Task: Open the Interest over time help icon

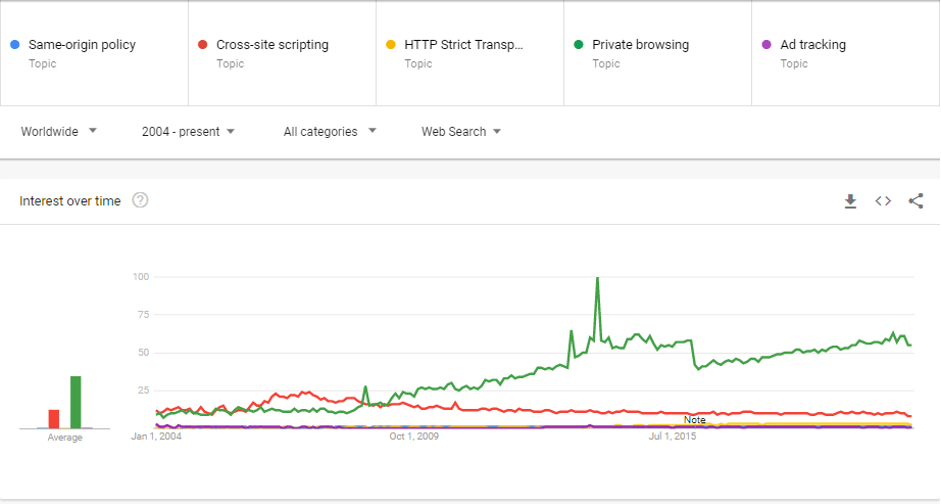Action: (x=140, y=200)
